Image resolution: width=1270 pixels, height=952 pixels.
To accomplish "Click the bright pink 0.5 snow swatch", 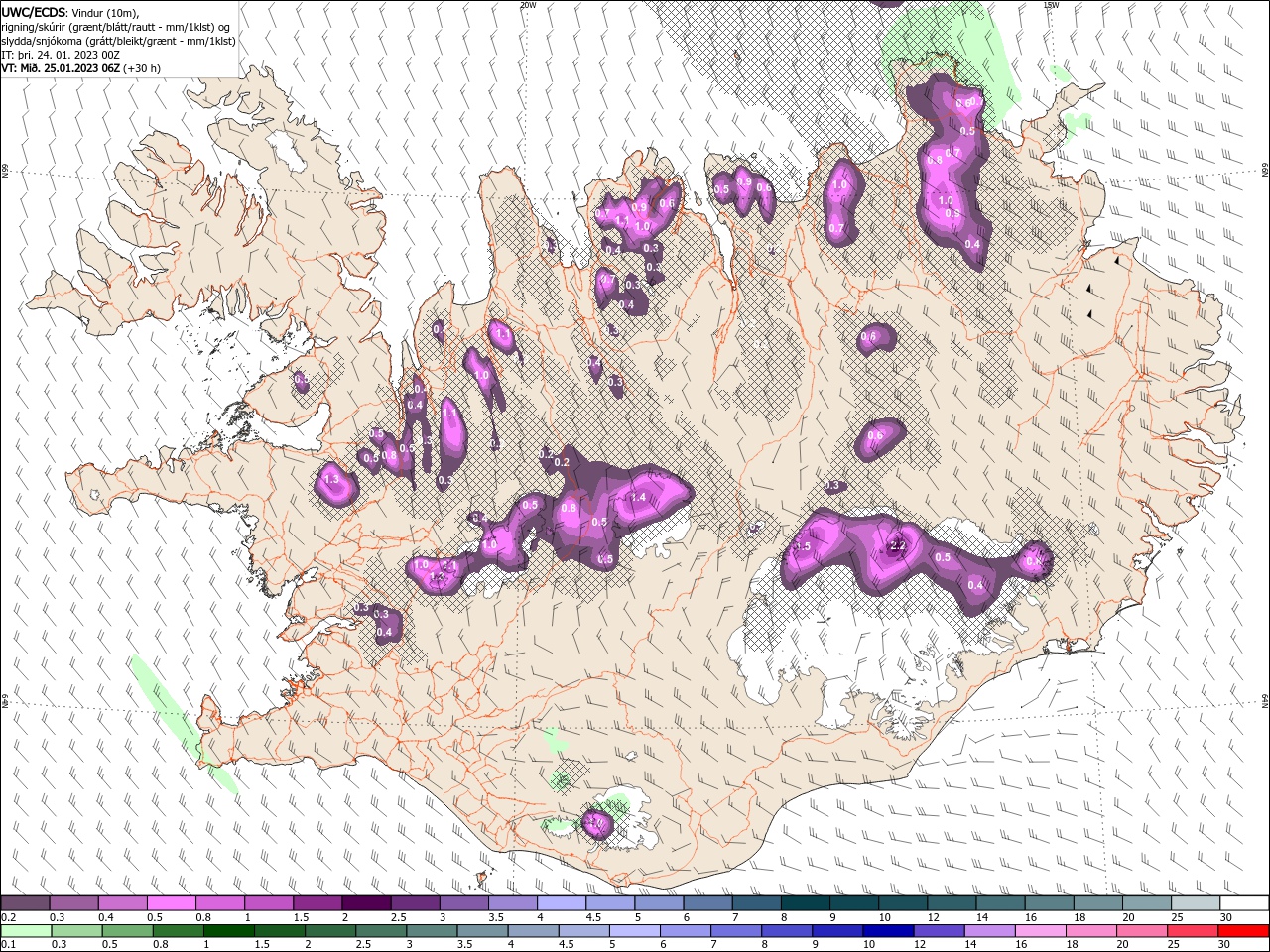I will (x=171, y=902).
